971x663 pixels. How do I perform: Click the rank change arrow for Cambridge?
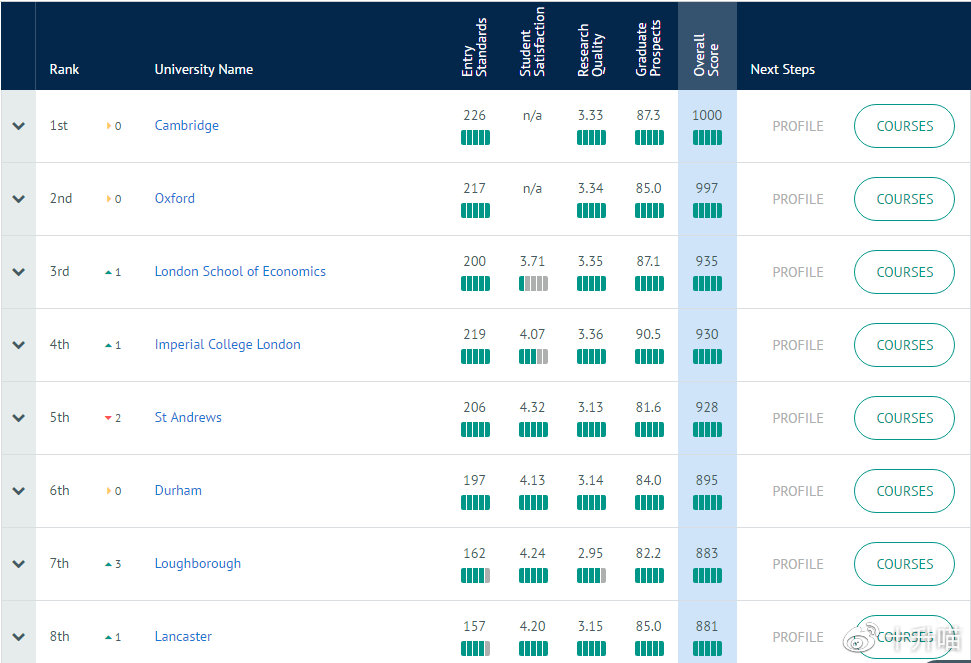[109, 126]
